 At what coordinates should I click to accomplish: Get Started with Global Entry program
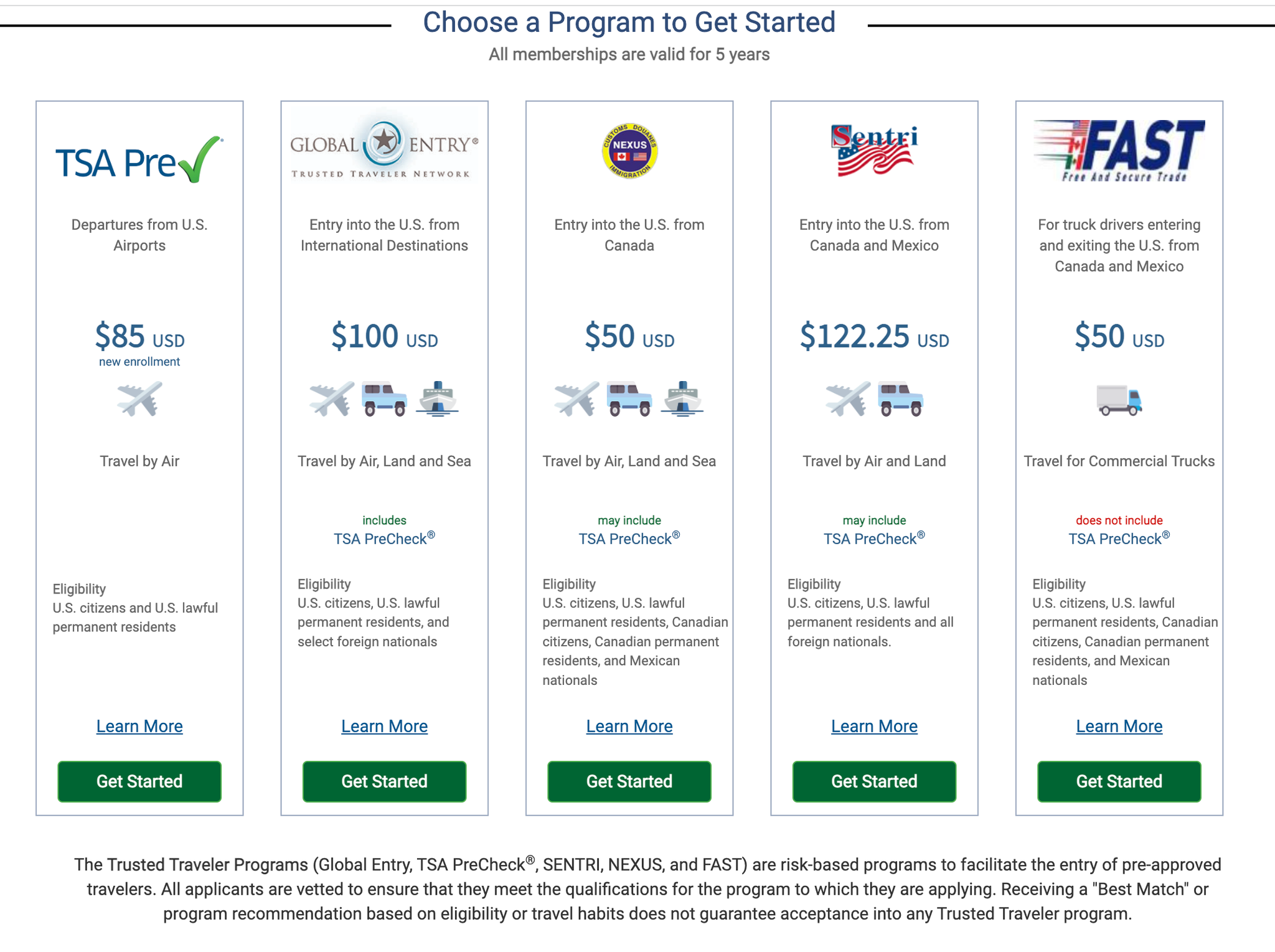tap(384, 781)
